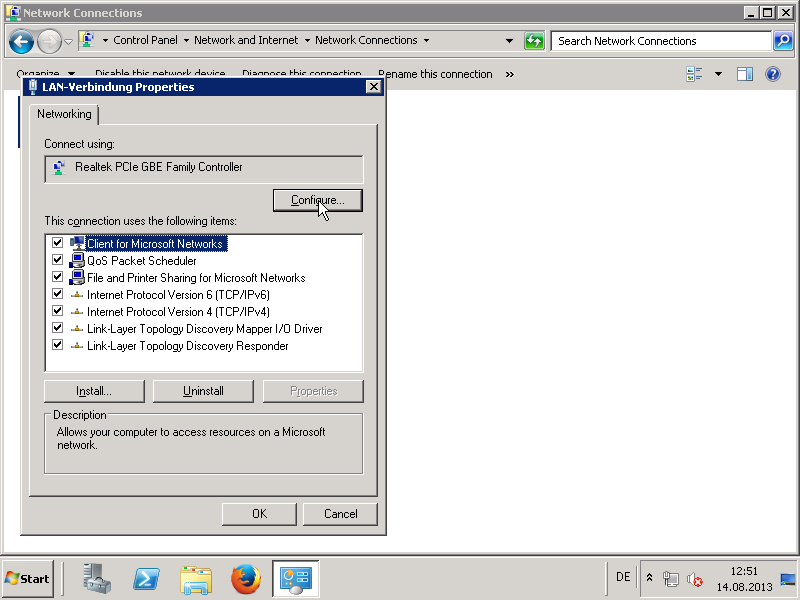Viewport: 800px width, 600px height.
Task: Click the search magnifier button
Action: coord(783,41)
